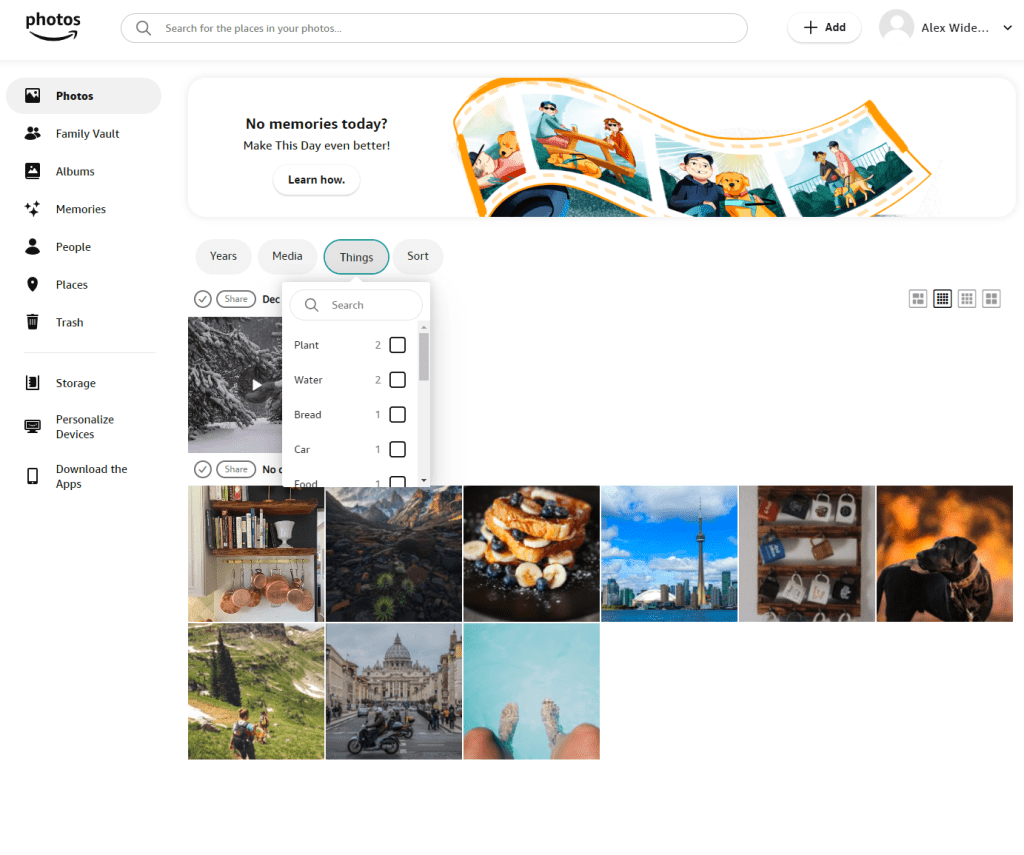The height and width of the screenshot is (855, 1024).
Task: Click the Alex Wide profile avatar
Action: point(896,27)
